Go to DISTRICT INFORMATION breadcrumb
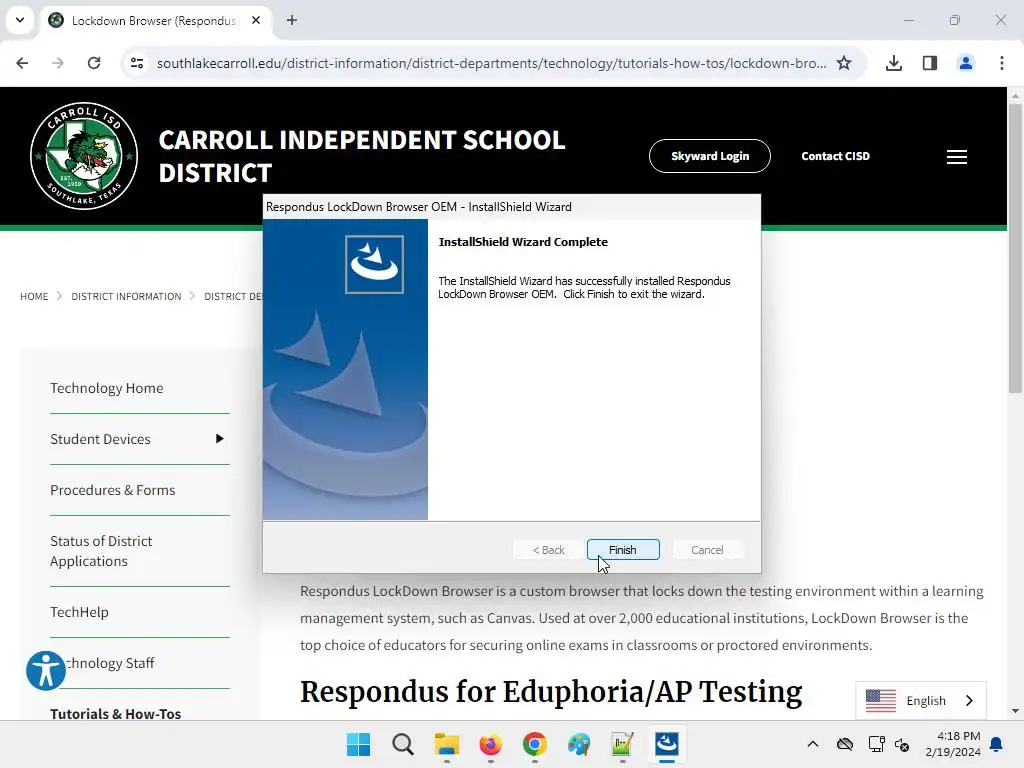The image size is (1024, 768). 126,296
